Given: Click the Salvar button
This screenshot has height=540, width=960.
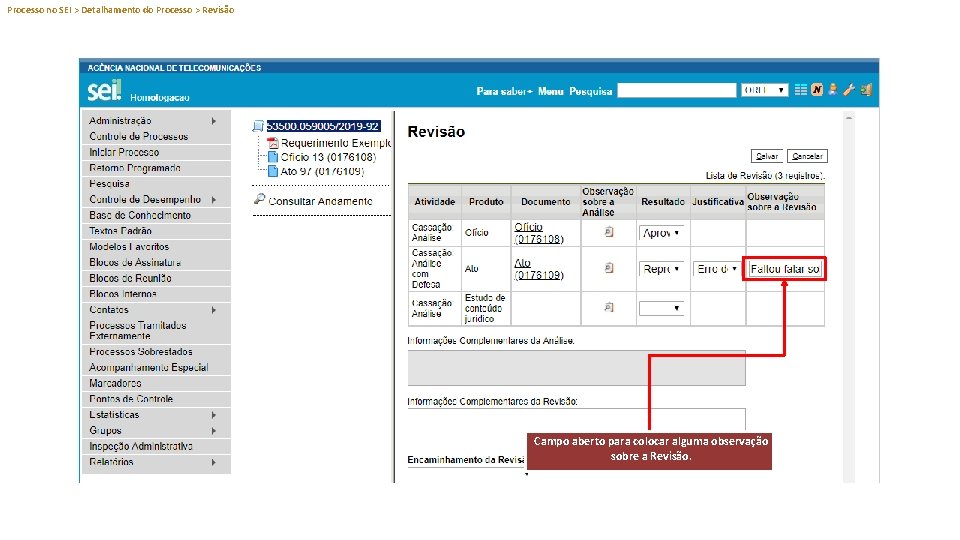Looking at the screenshot, I should click(x=767, y=156).
